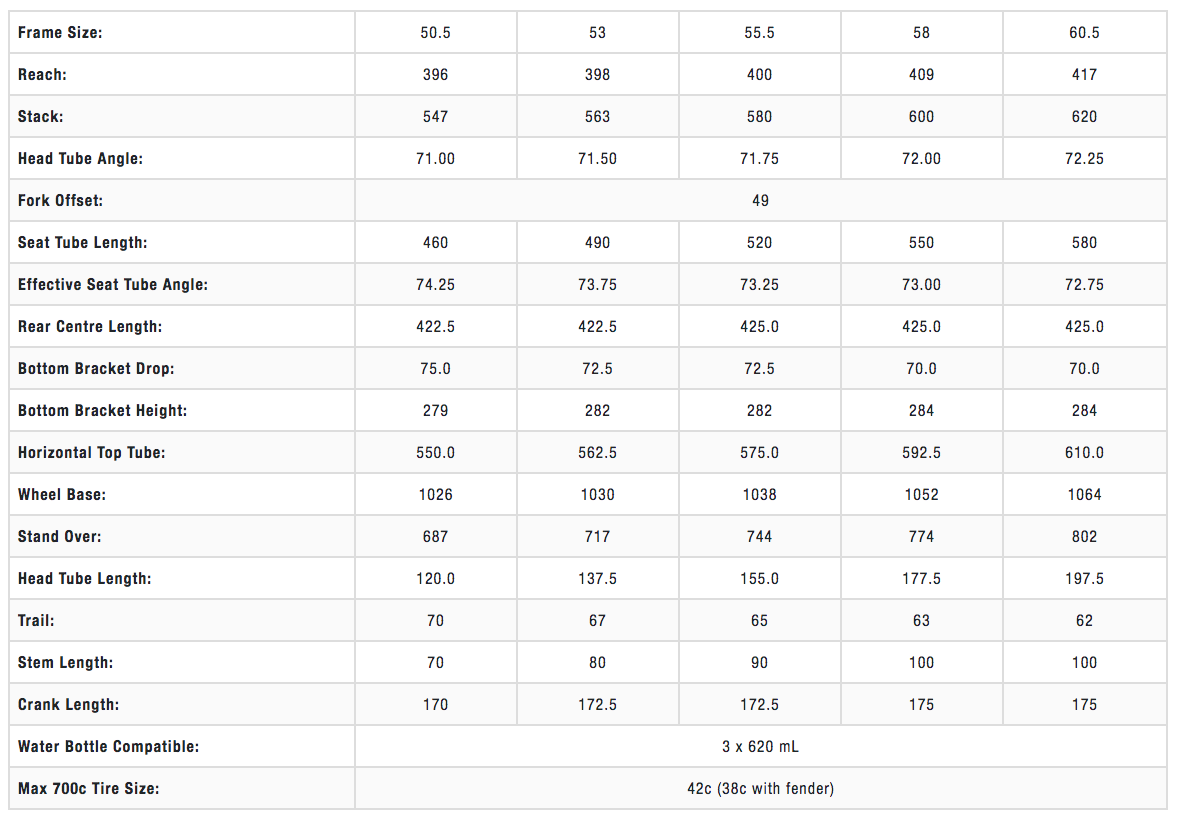Click the "3 x 620 mL" water bottle cell
1178x822 pixels.
point(760,747)
